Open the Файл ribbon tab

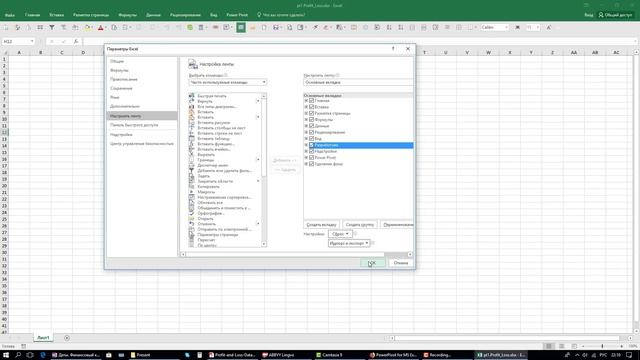click(x=10, y=15)
